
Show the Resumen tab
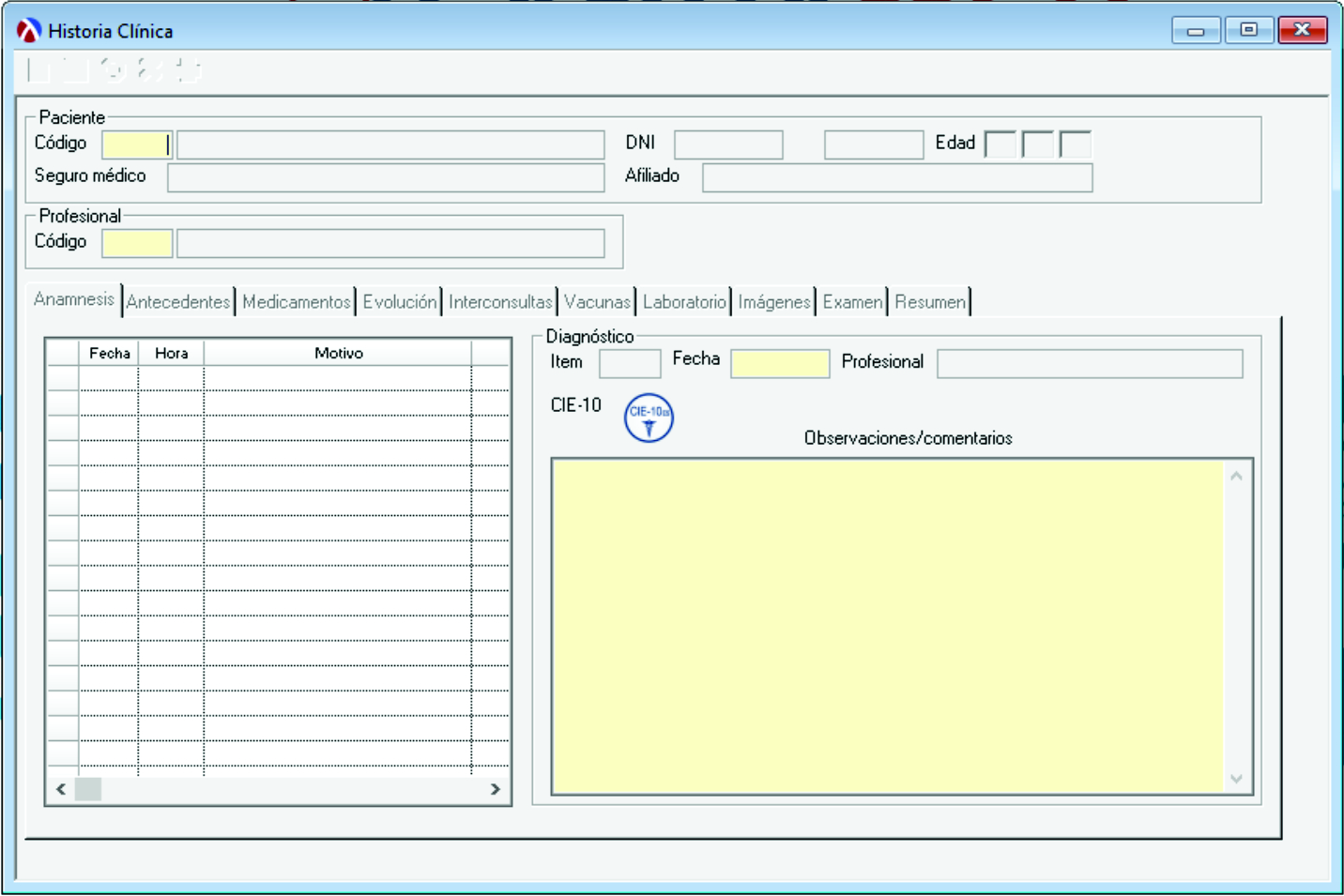tap(929, 302)
